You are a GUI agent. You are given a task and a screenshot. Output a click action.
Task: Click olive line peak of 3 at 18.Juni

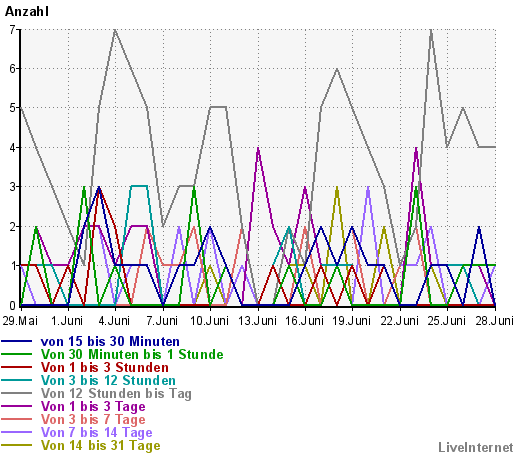tap(337, 187)
